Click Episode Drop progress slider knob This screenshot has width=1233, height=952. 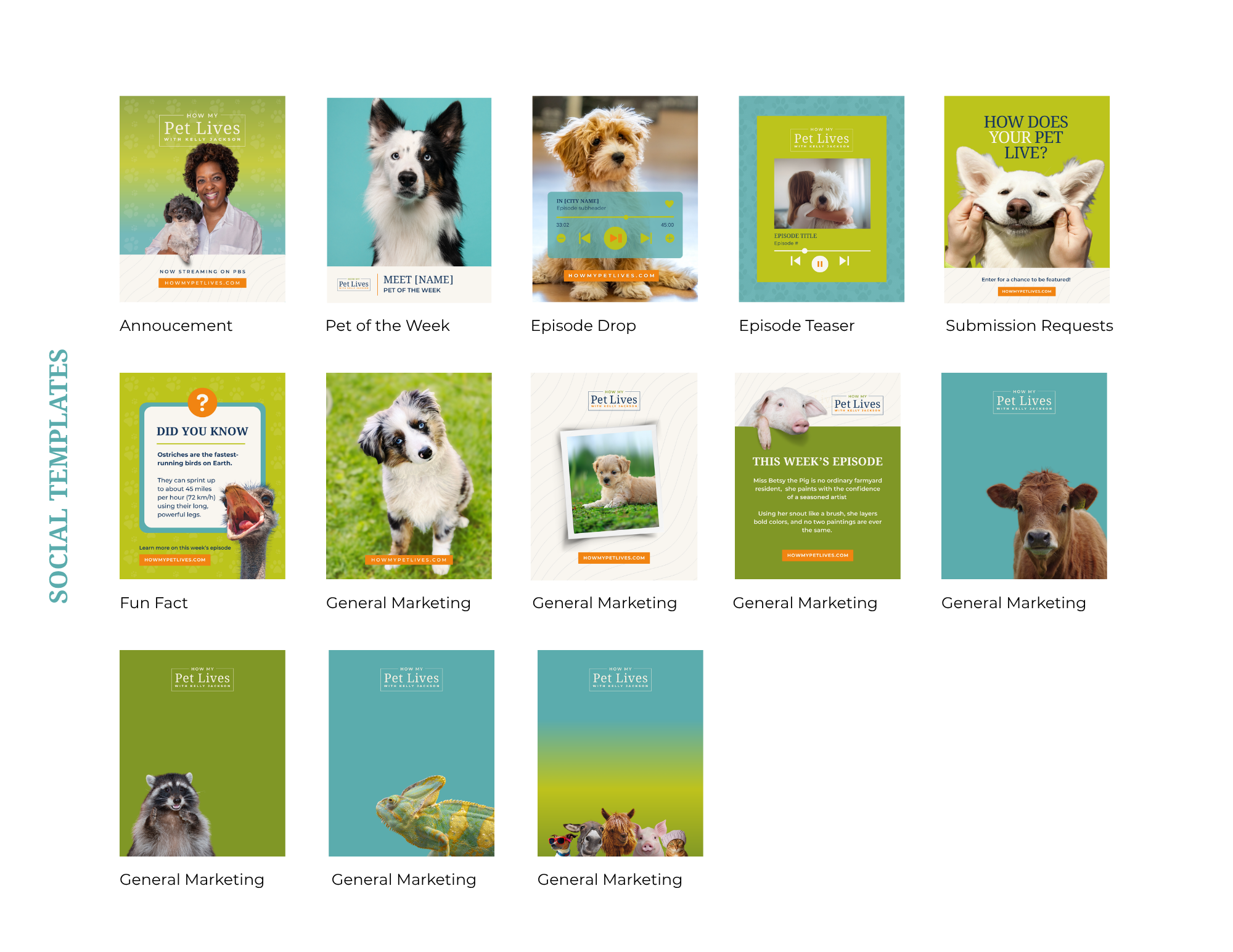click(x=626, y=218)
